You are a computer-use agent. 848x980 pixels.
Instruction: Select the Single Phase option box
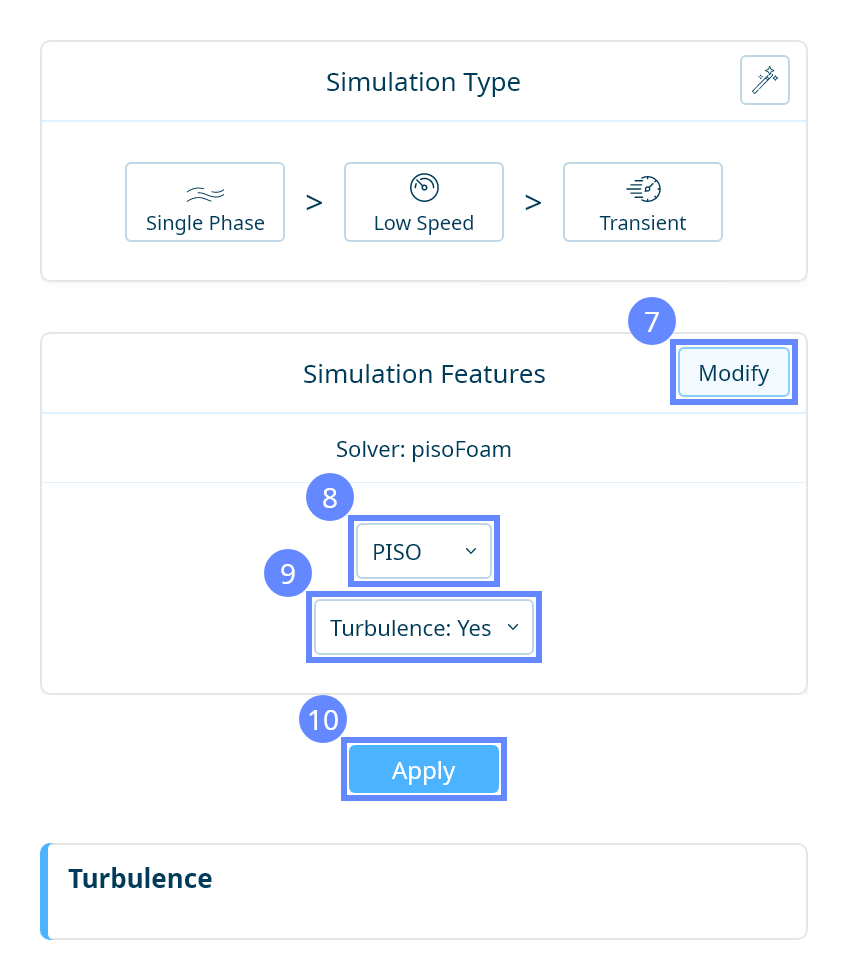tap(205, 202)
